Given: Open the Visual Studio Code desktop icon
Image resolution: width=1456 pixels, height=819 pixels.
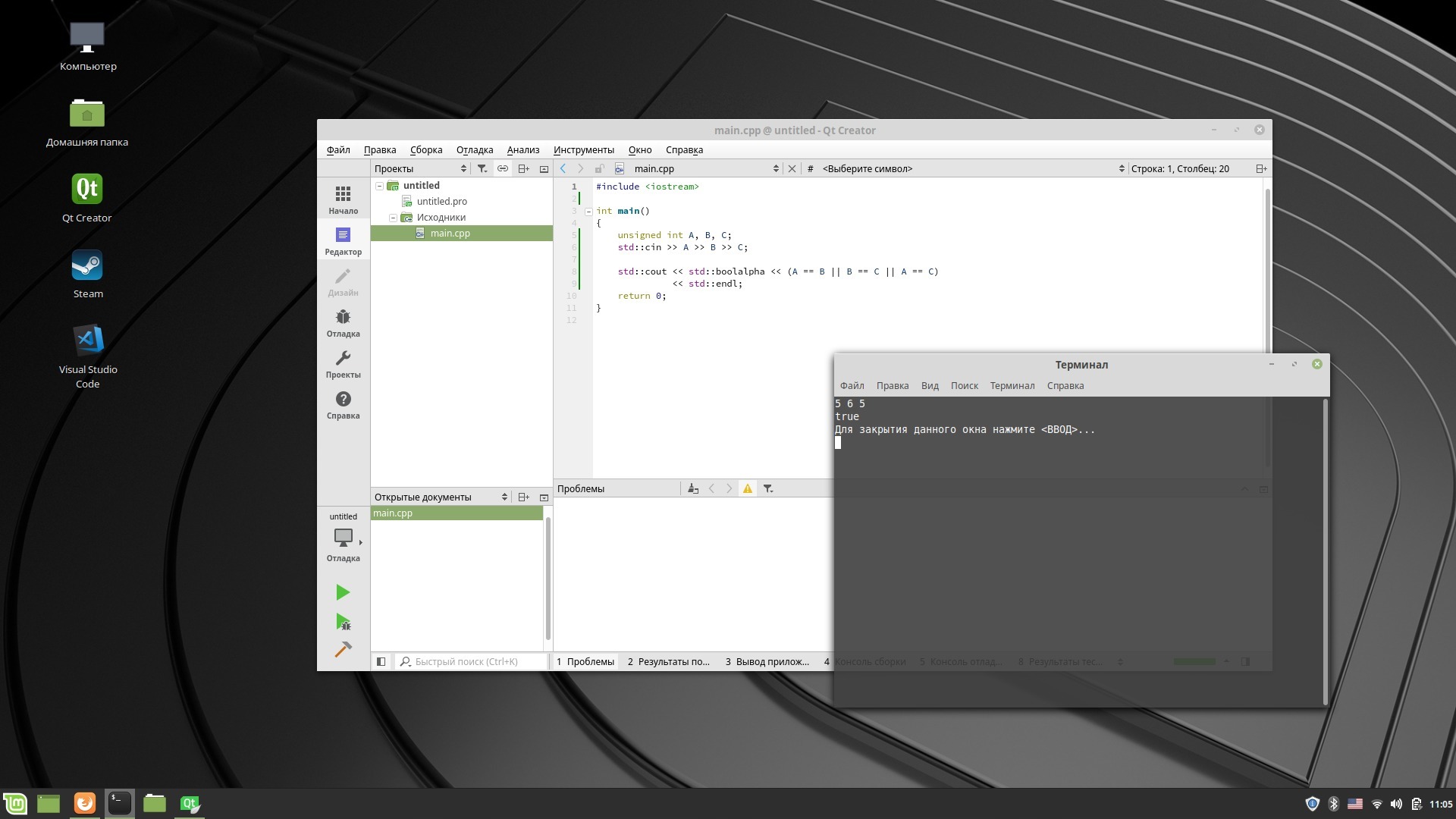Looking at the screenshot, I should coord(88,356).
